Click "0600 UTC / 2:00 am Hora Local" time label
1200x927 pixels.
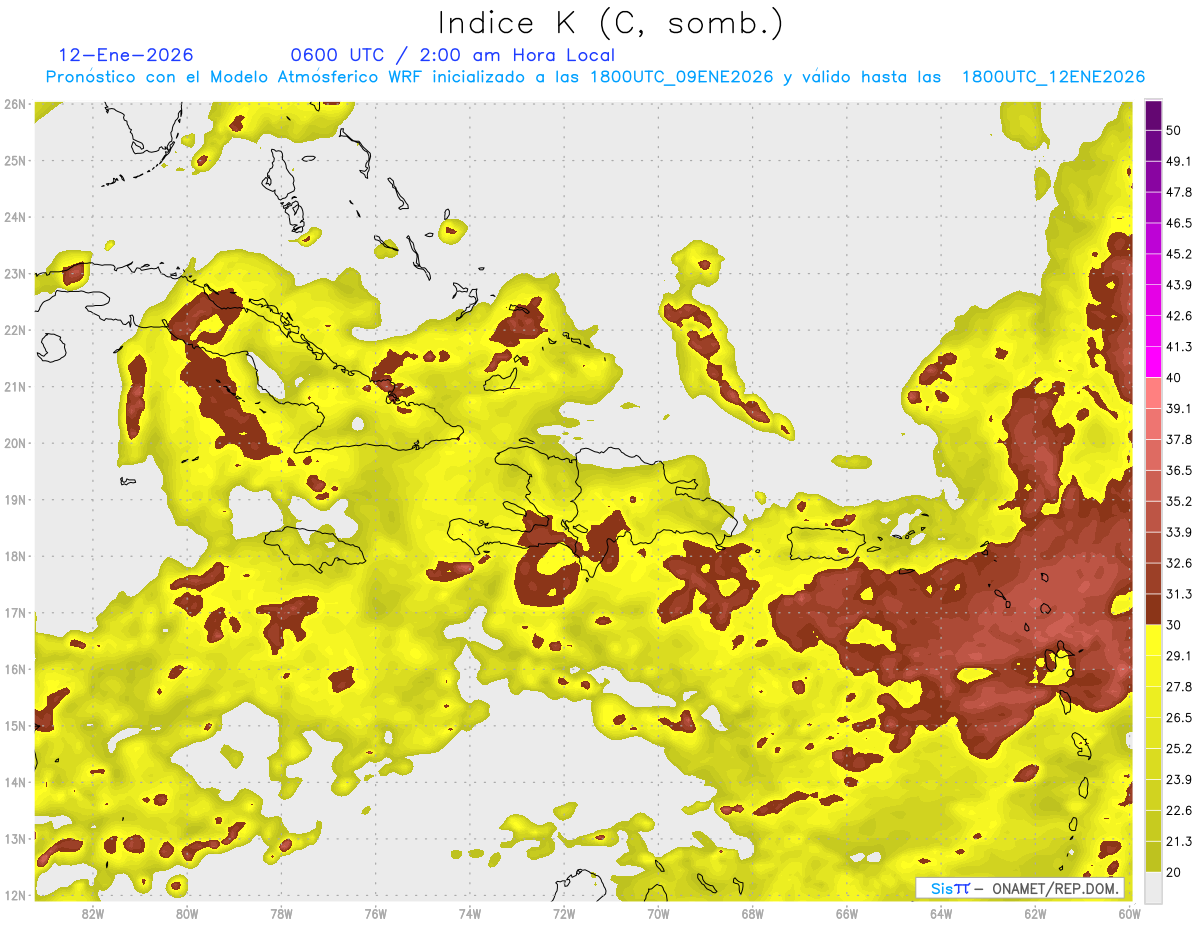point(452,55)
